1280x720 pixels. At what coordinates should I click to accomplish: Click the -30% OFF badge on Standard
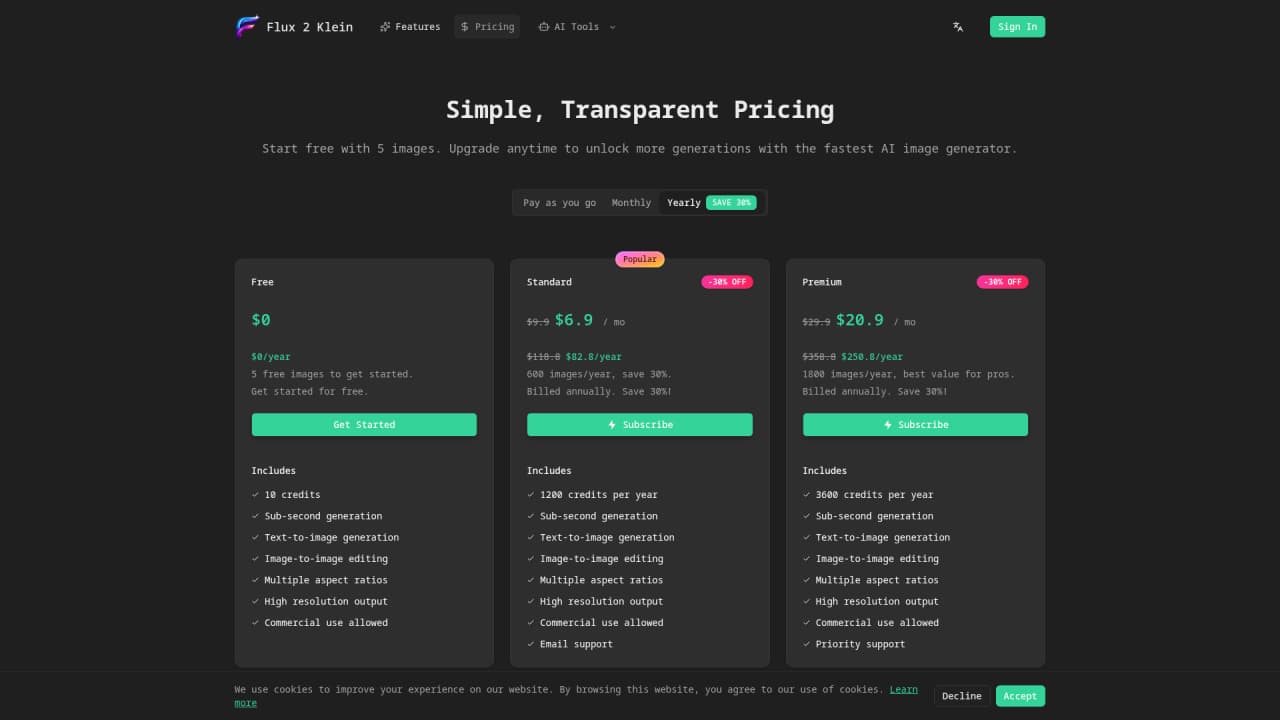point(727,282)
